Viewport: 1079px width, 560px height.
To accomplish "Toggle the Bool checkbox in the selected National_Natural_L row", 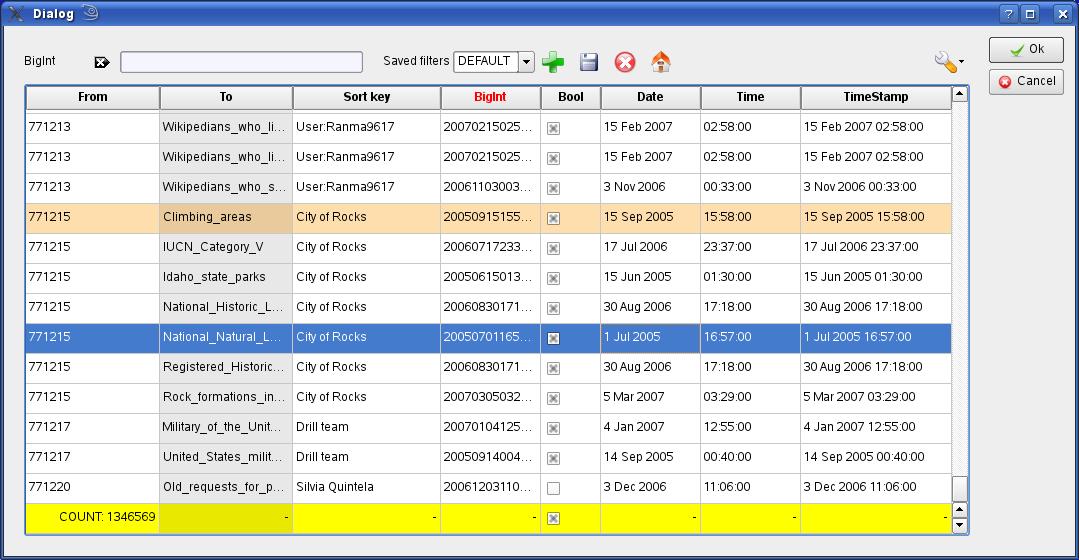I will click(553, 338).
